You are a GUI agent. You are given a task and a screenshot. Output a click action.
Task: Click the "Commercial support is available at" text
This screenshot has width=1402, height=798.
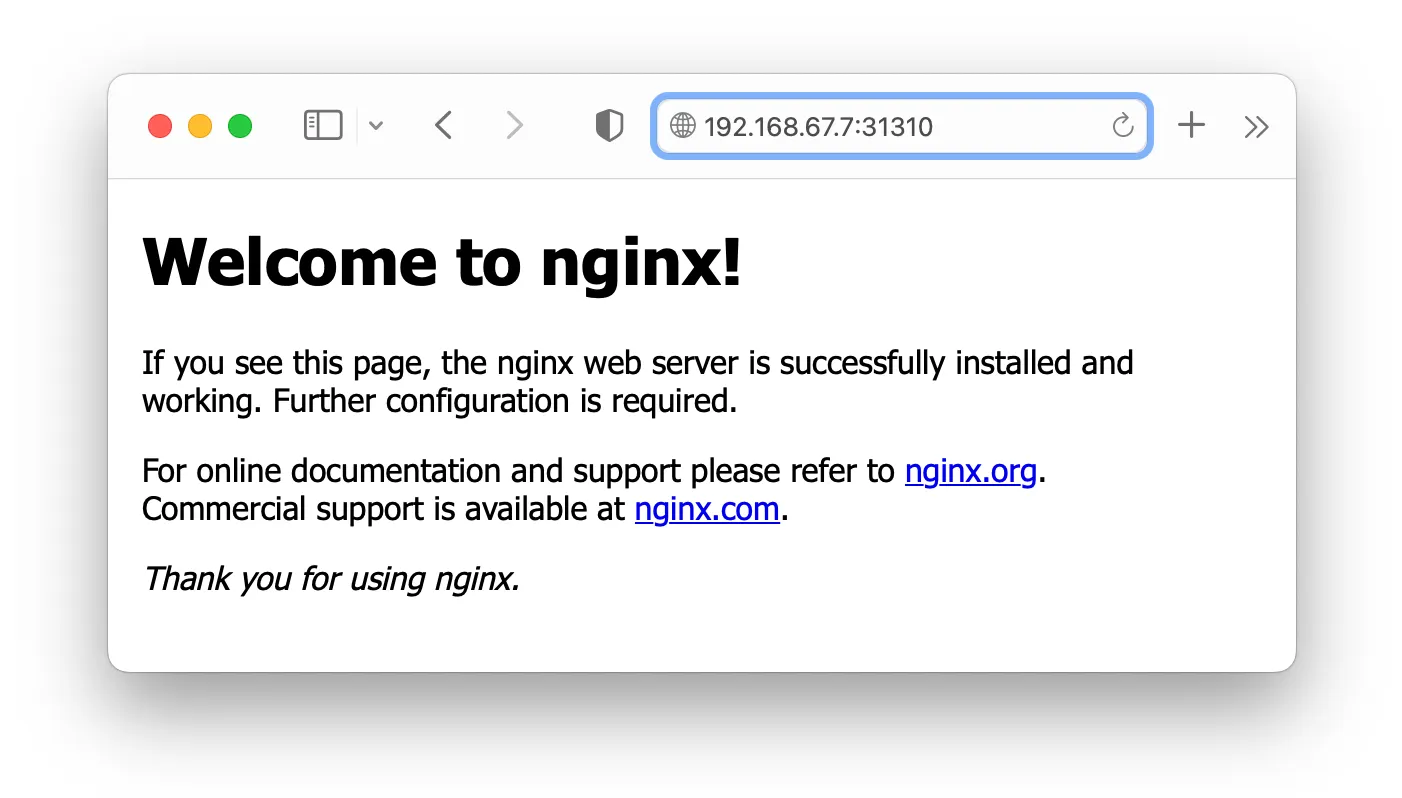tap(384, 509)
